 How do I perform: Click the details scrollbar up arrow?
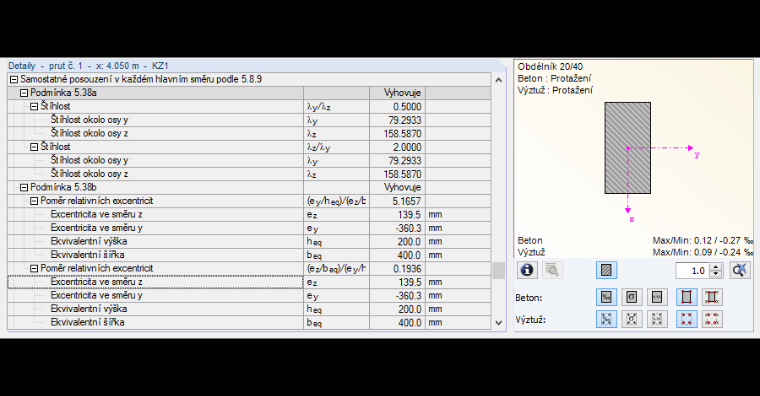coord(499,80)
